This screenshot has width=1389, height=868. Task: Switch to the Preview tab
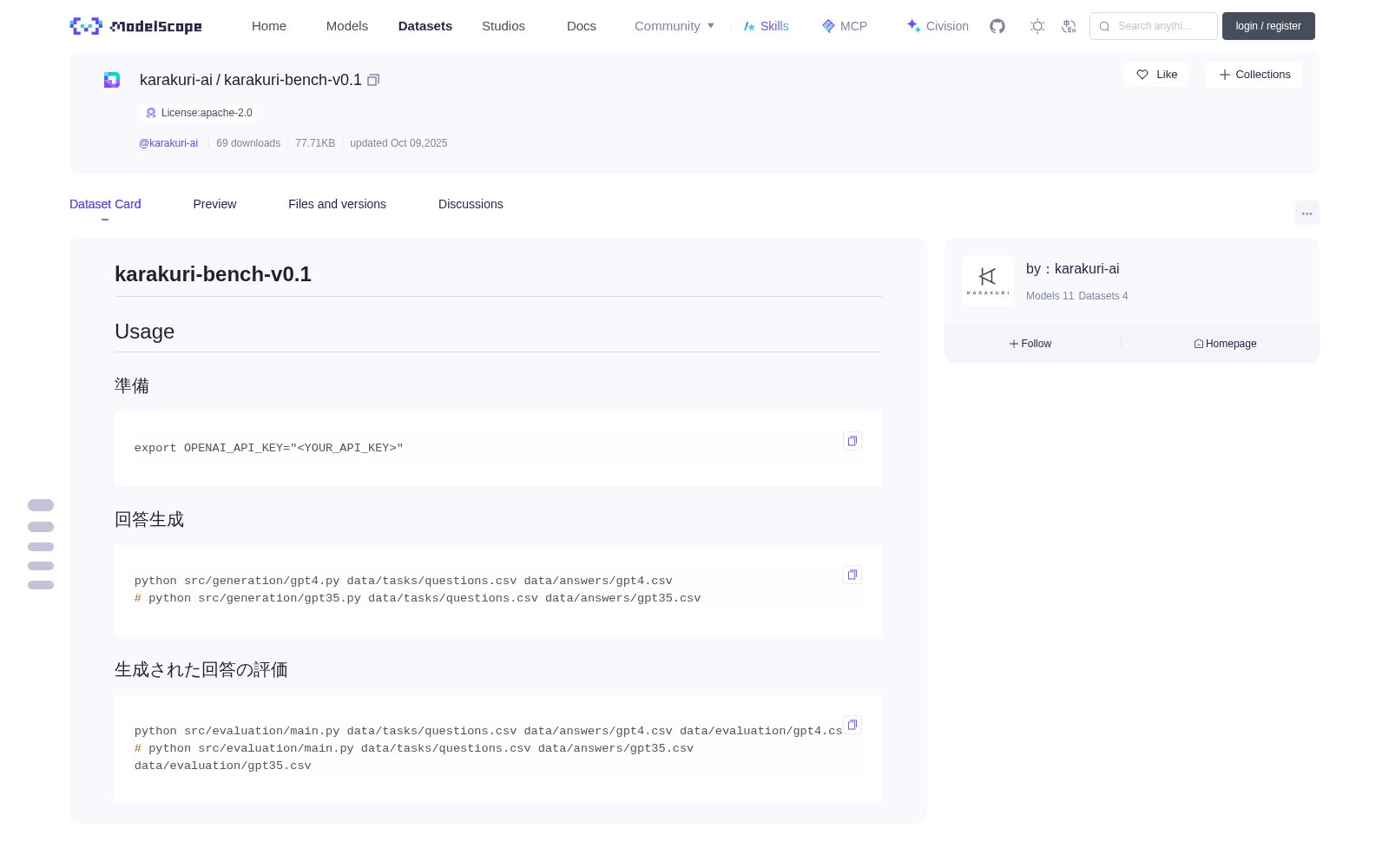(214, 204)
